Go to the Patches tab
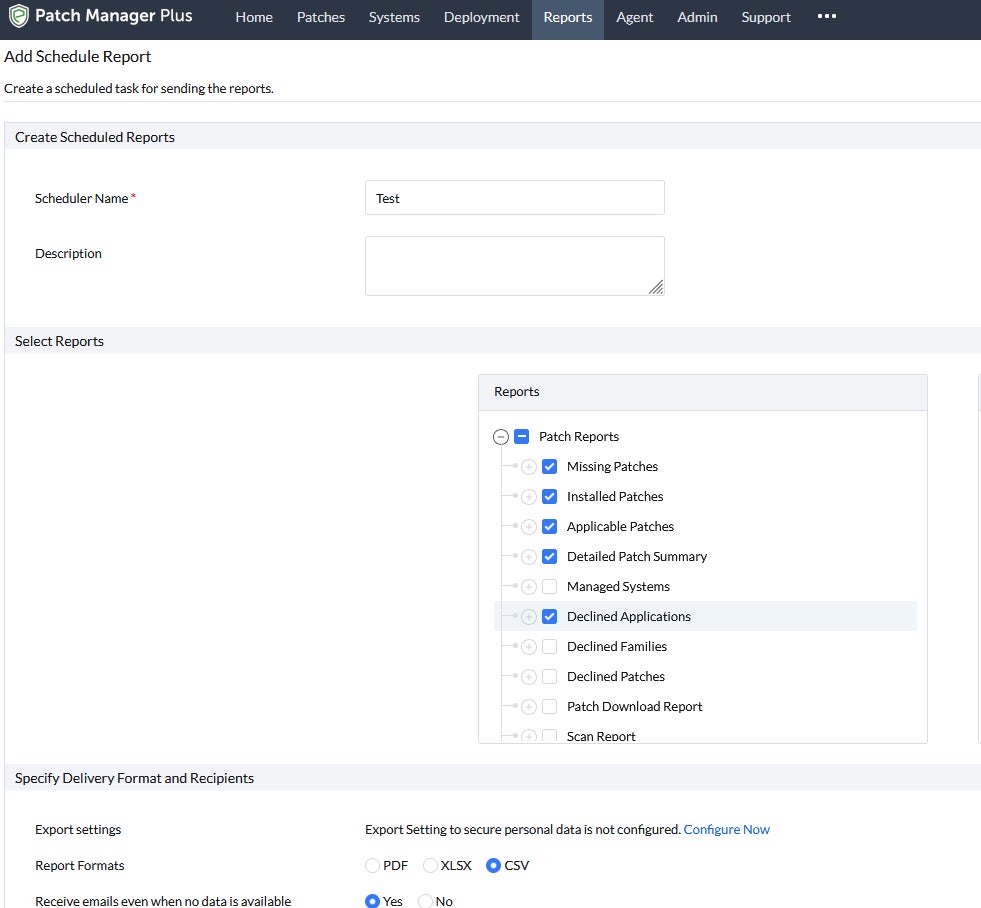 [x=321, y=18]
